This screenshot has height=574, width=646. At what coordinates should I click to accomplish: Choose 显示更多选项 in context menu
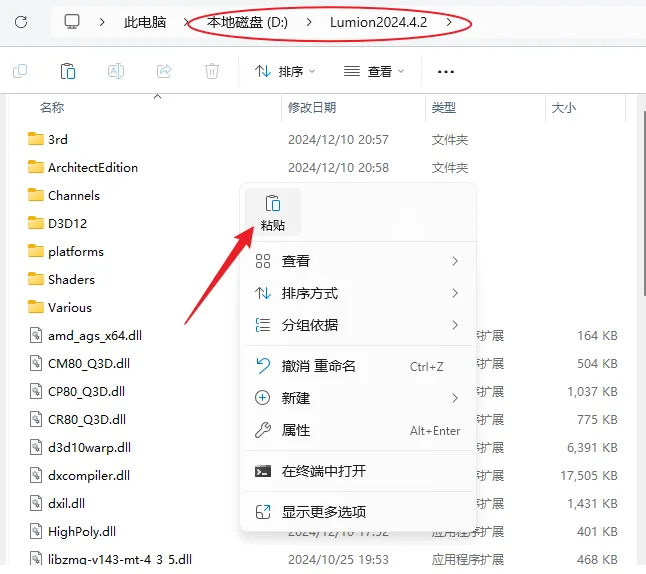pyautogui.click(x=357, y=512)
